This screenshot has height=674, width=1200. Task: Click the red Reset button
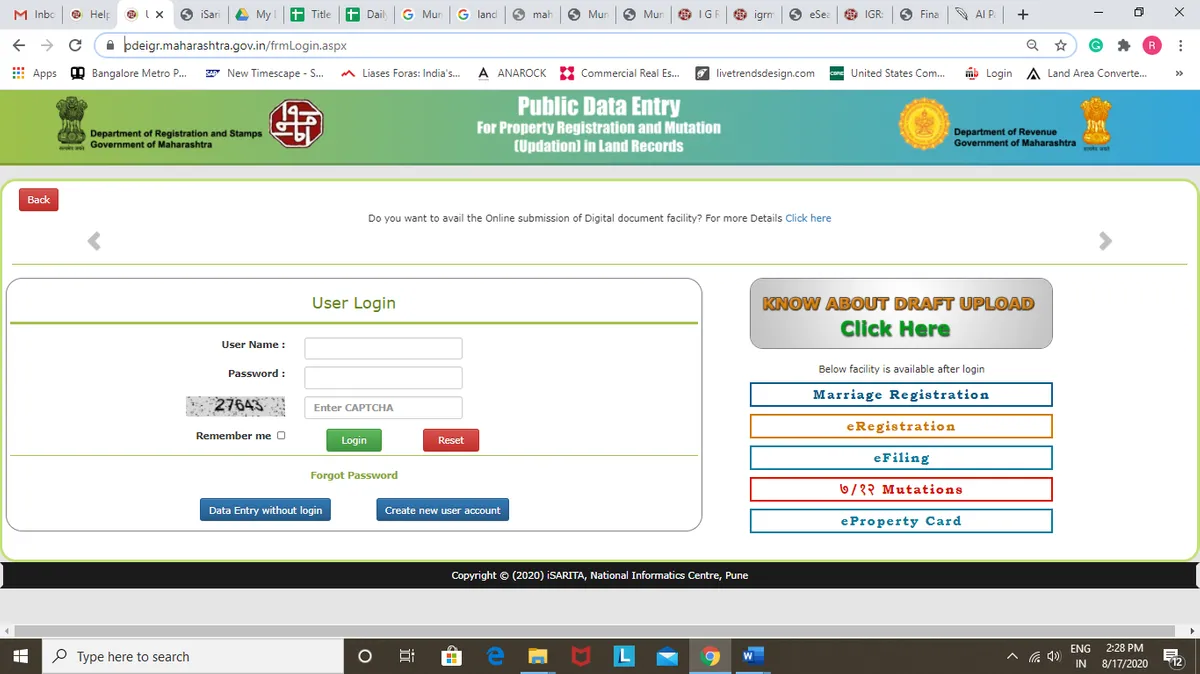click(x=450, y=440)
